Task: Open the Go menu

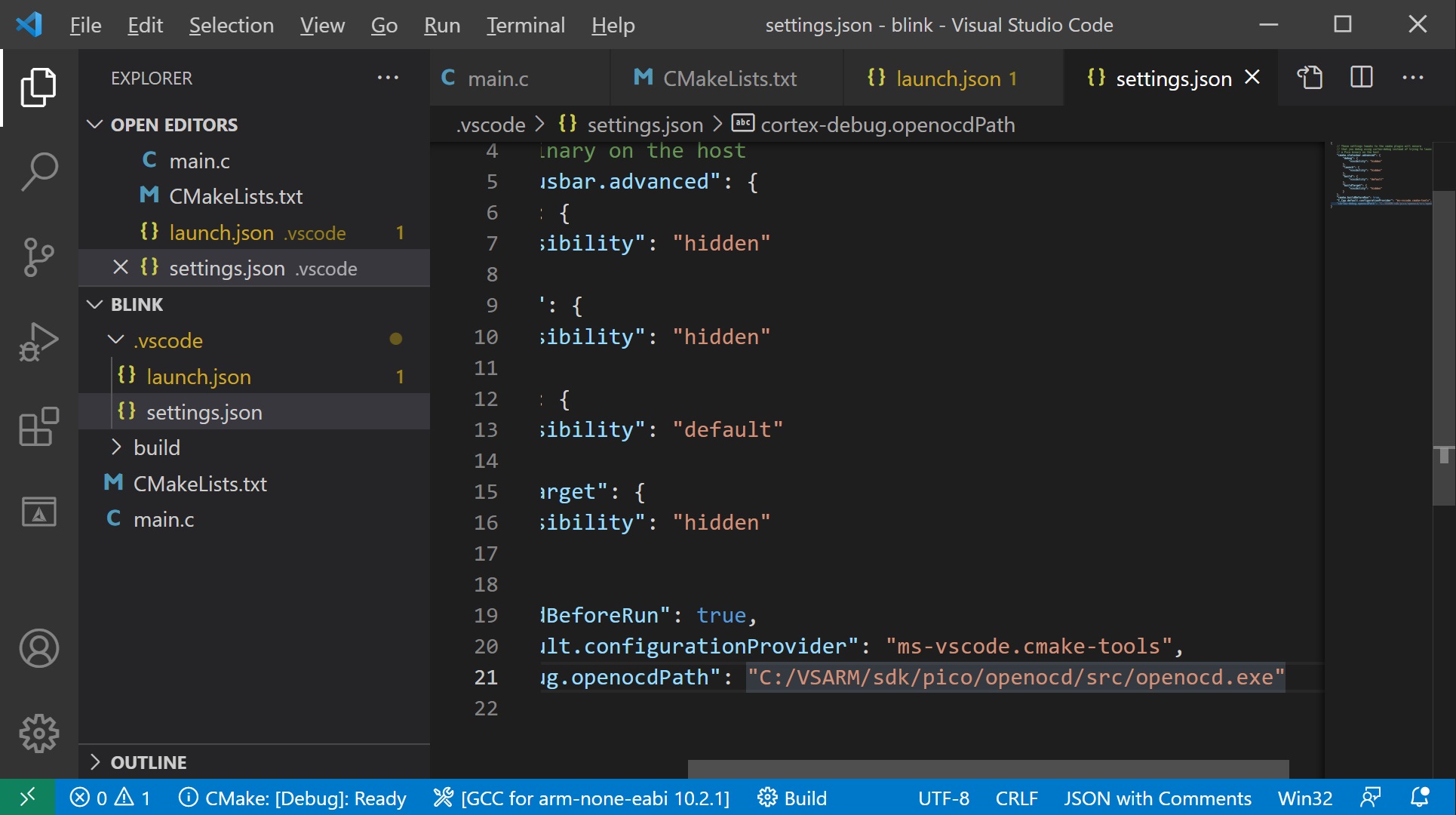Action: (x=384, y=25)
